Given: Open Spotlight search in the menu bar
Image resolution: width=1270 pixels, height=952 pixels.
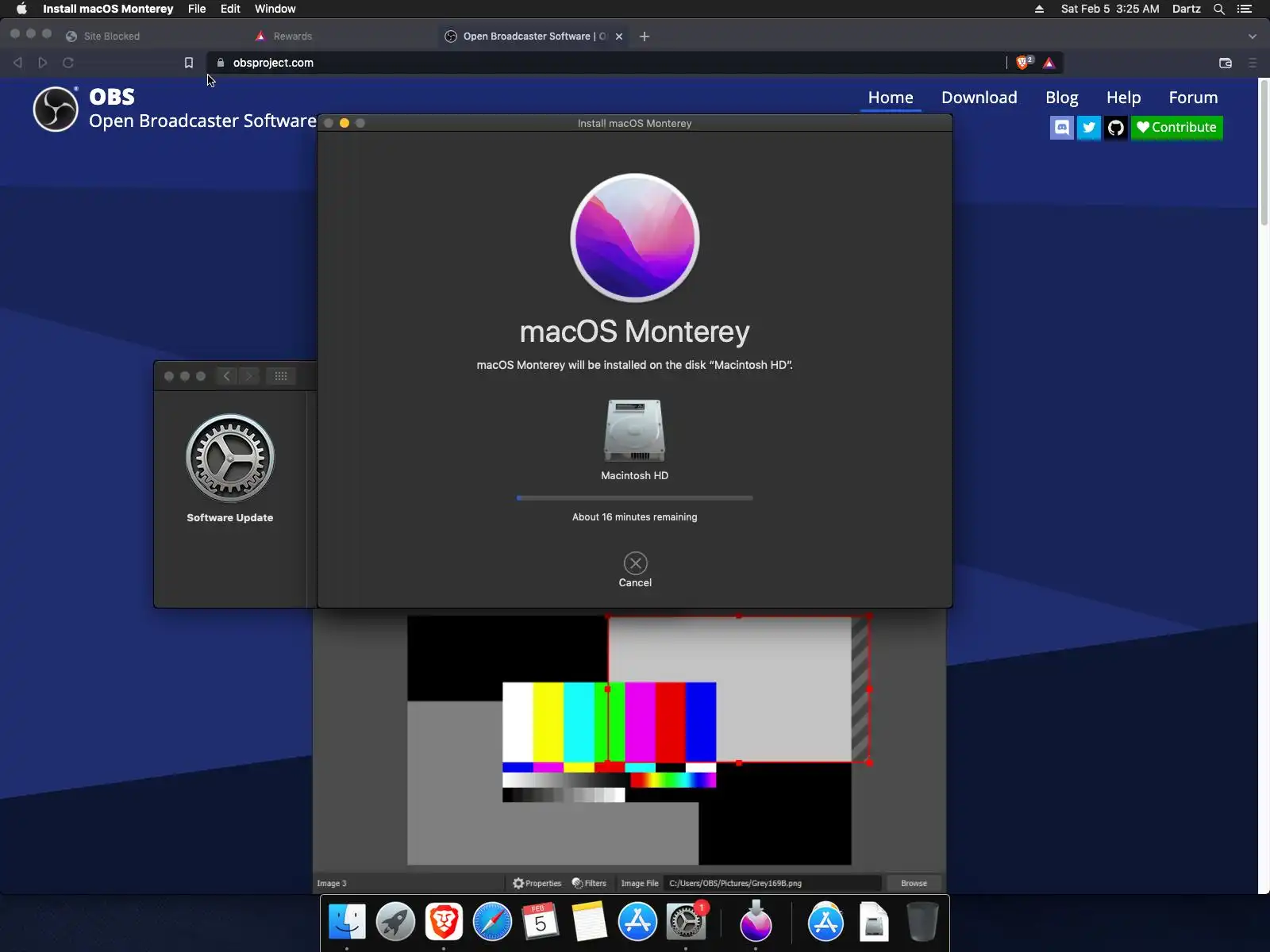Looking at the screenshot, I should (1219, 9).
